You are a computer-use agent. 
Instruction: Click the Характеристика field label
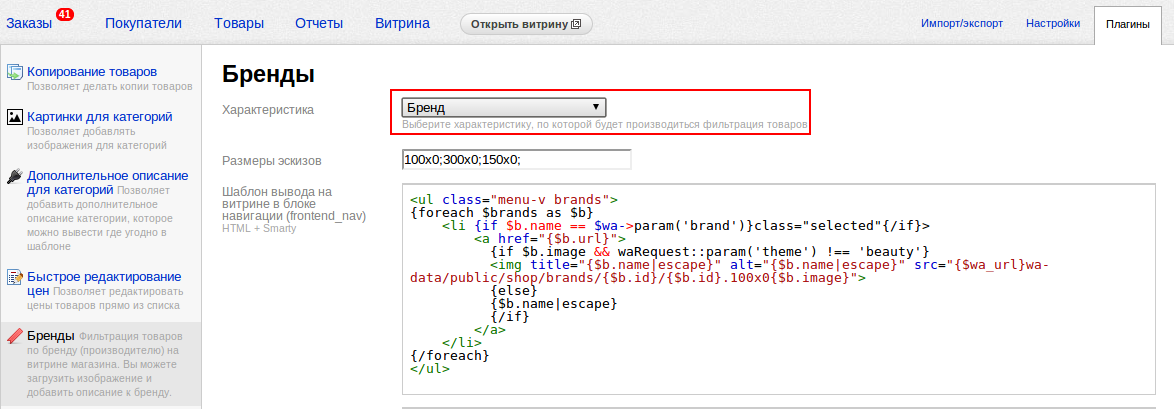click(268, 110)
